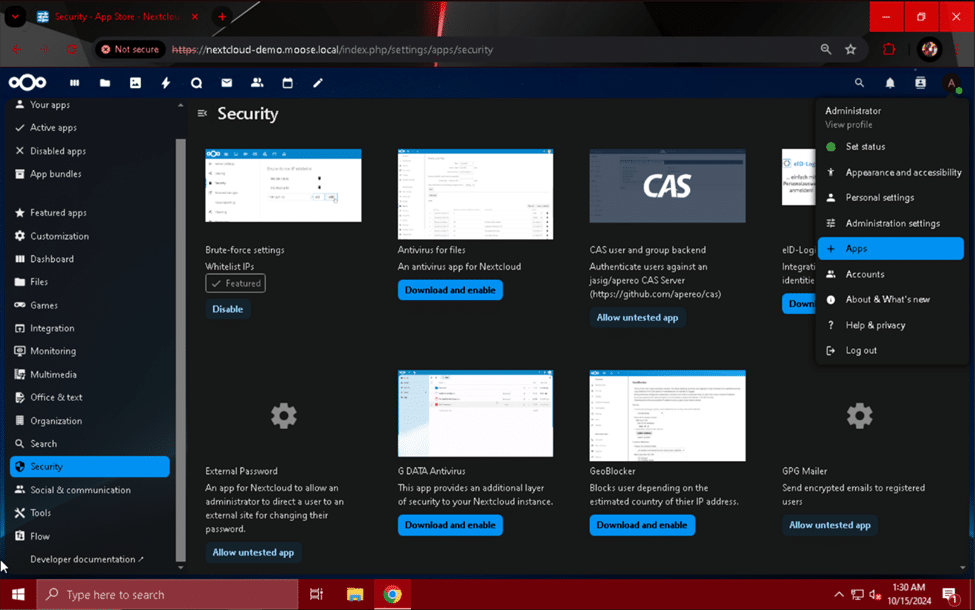This screenshot has width=975, height=610.
Task: Open About & What's new in the user menu
Action: (890, 300)
